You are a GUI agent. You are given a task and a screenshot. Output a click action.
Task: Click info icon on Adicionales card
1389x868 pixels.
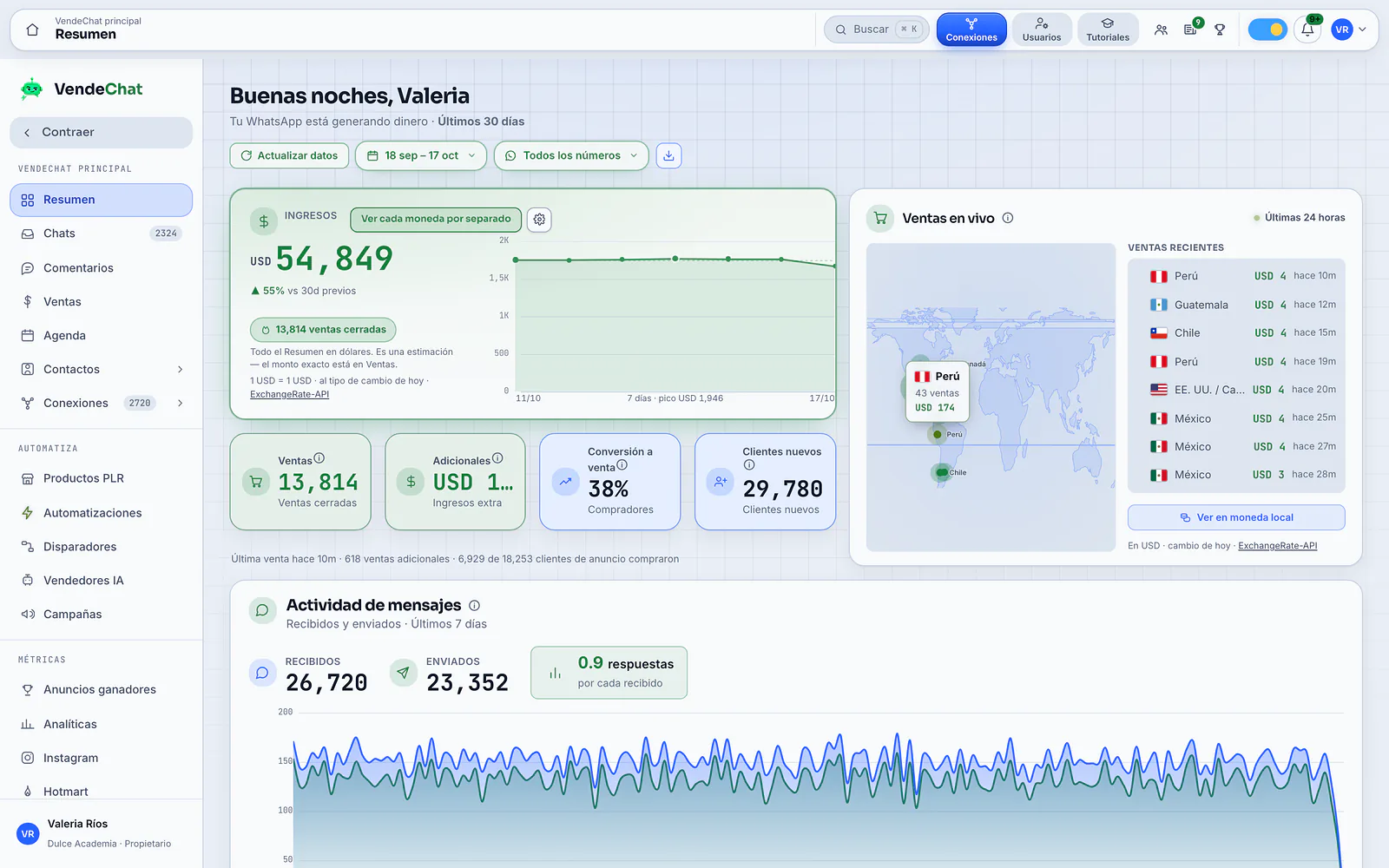tap(497, 458)
